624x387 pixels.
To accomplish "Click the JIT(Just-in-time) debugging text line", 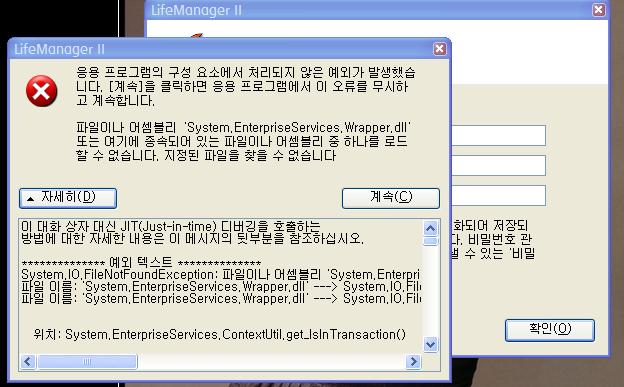I will coord(171,226).
